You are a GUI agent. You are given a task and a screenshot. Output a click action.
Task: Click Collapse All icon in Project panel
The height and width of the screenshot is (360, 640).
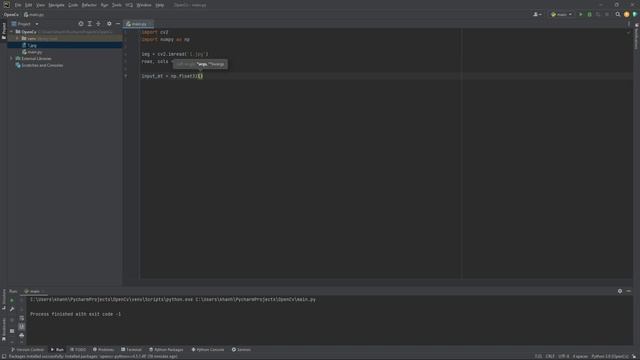[98, 24]
